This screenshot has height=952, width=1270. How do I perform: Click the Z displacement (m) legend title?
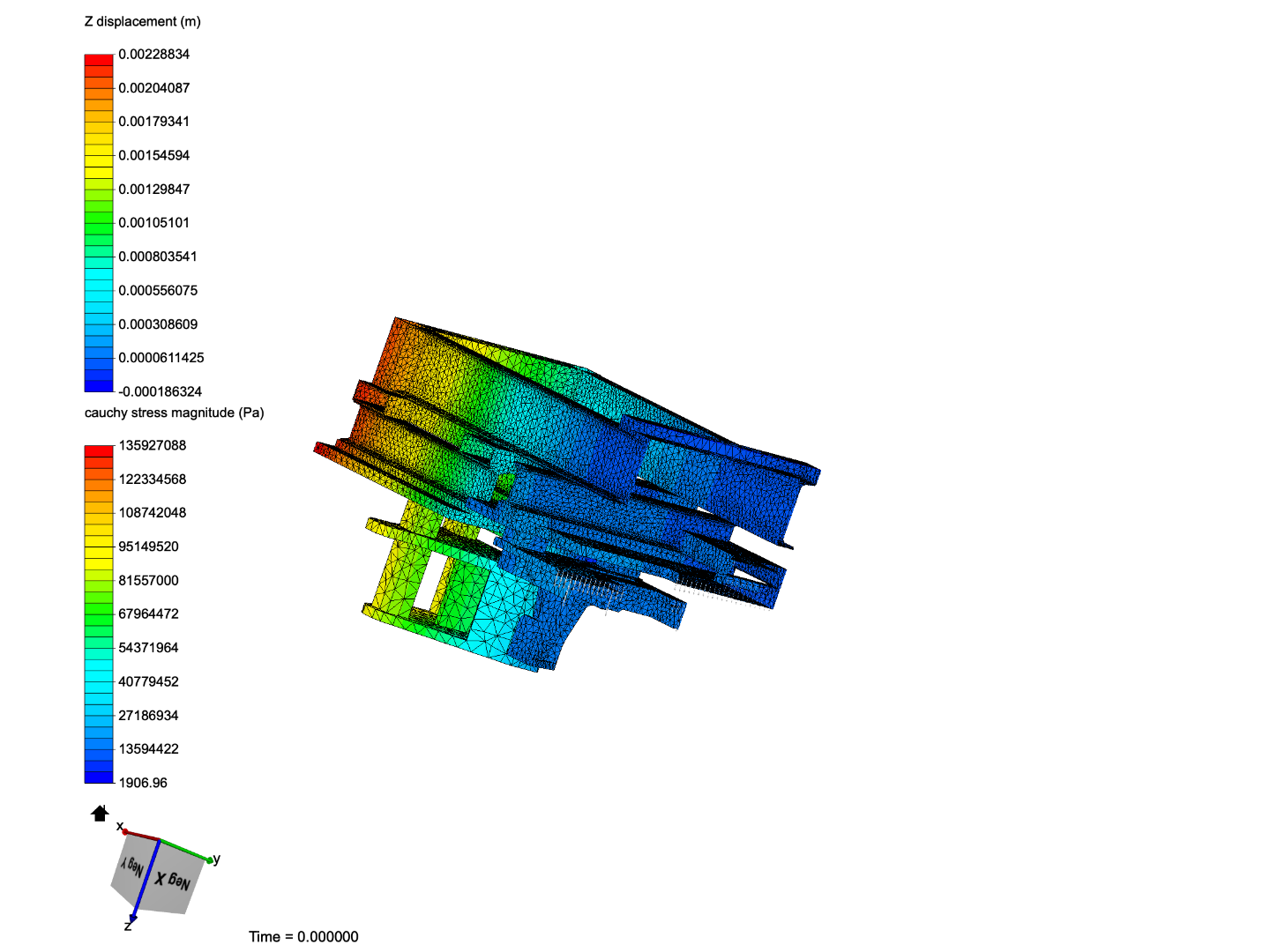[143, 21]
